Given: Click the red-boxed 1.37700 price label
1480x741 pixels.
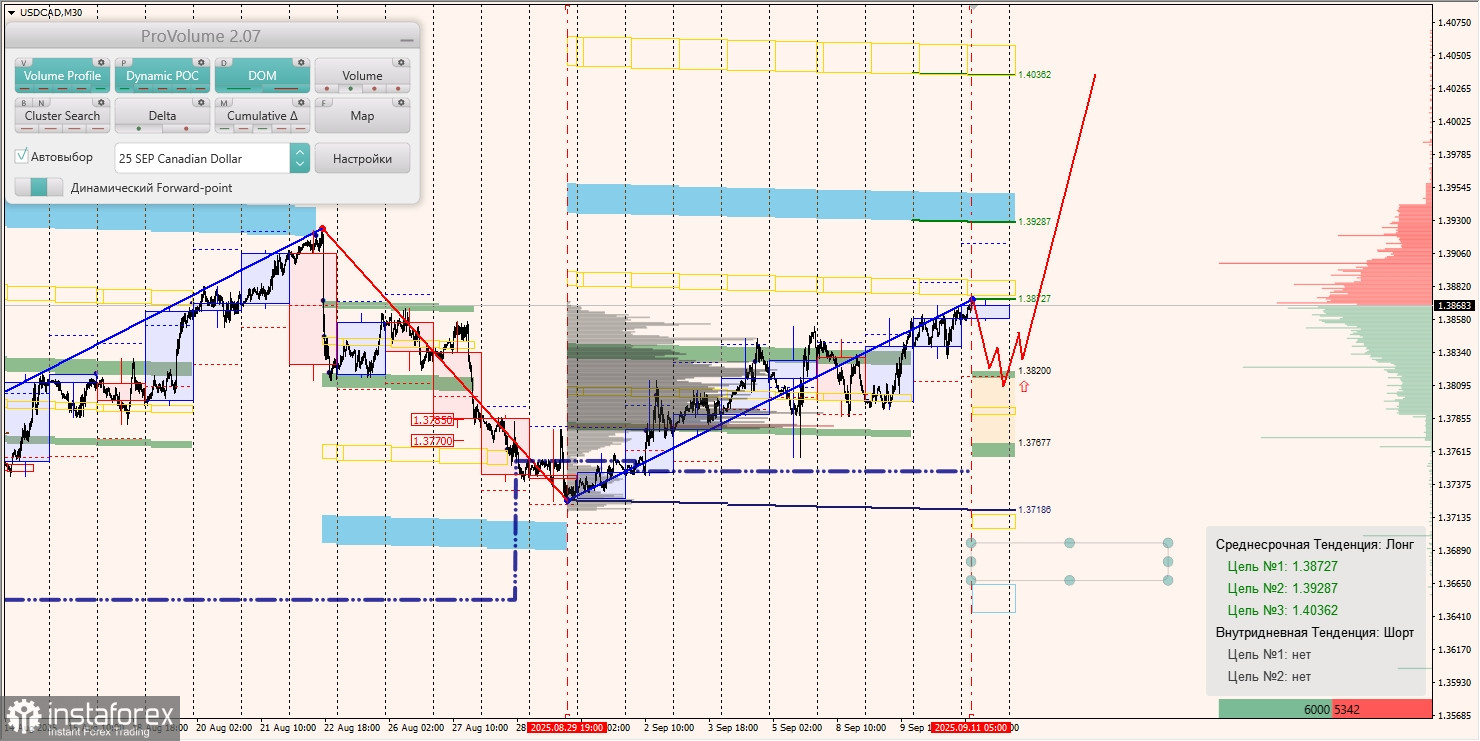Looking at the screenshot, I should click(x=433, y=440).
